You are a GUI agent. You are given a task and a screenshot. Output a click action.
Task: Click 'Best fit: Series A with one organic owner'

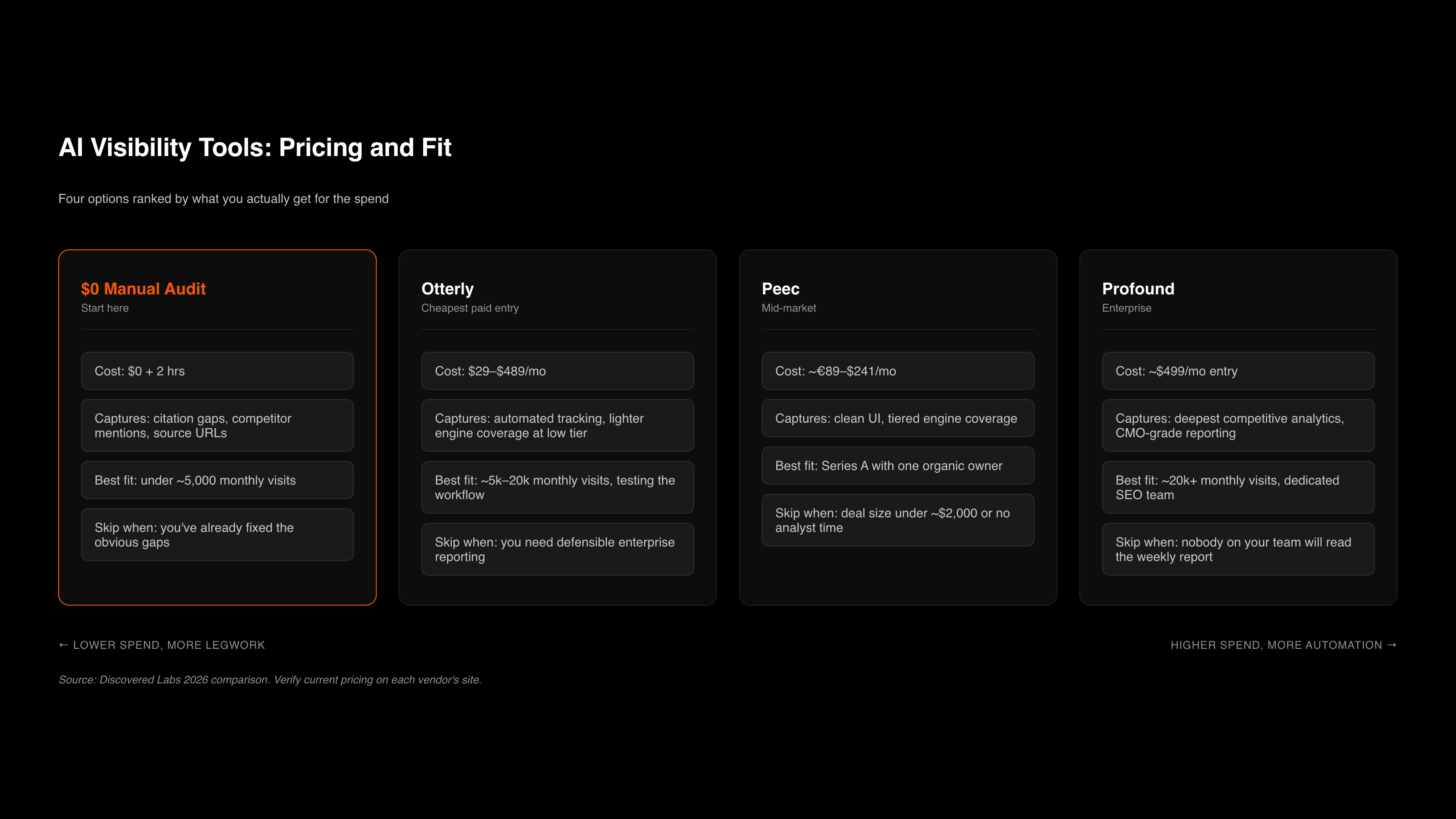tap(898, 466)
